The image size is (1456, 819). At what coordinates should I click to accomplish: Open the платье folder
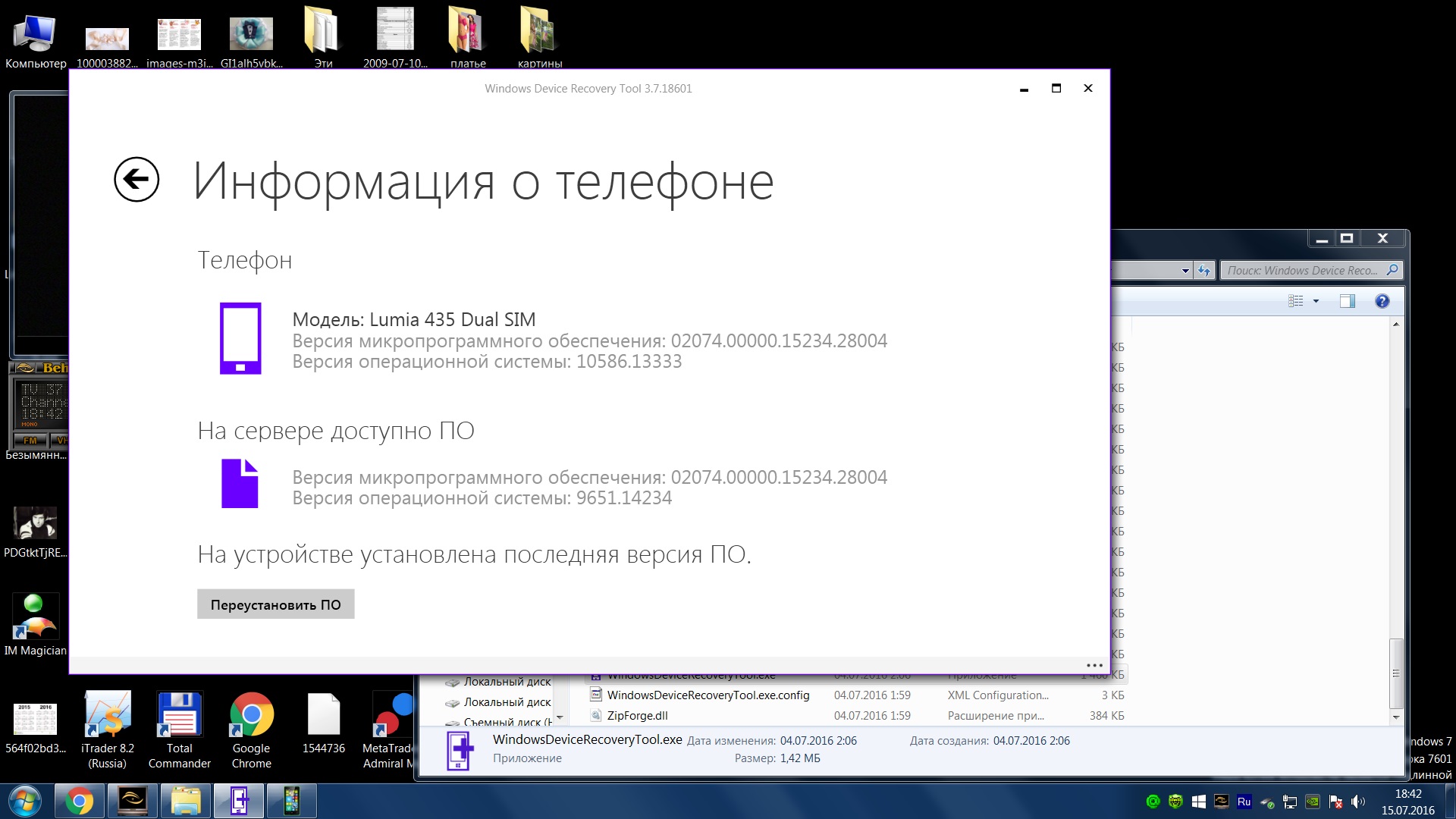[x=467, y=38]
